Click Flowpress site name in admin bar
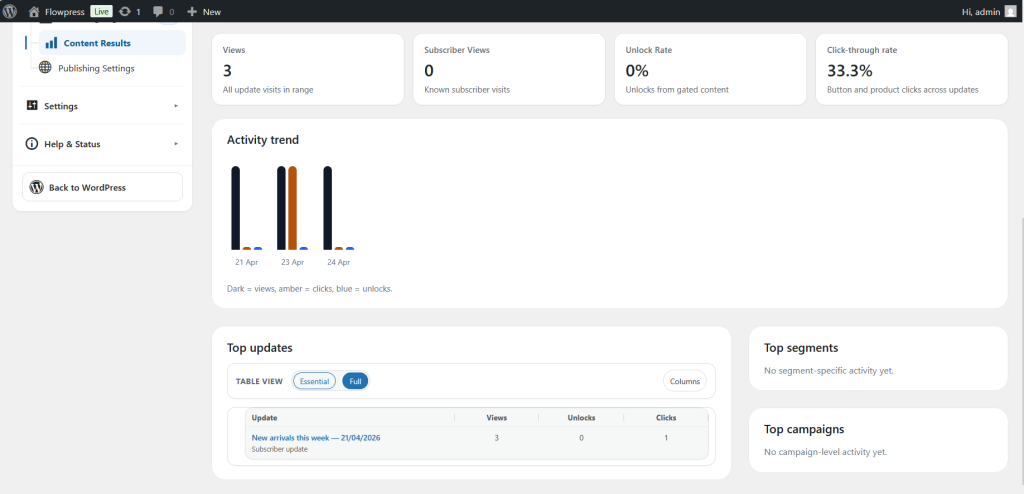 point(65,12)
